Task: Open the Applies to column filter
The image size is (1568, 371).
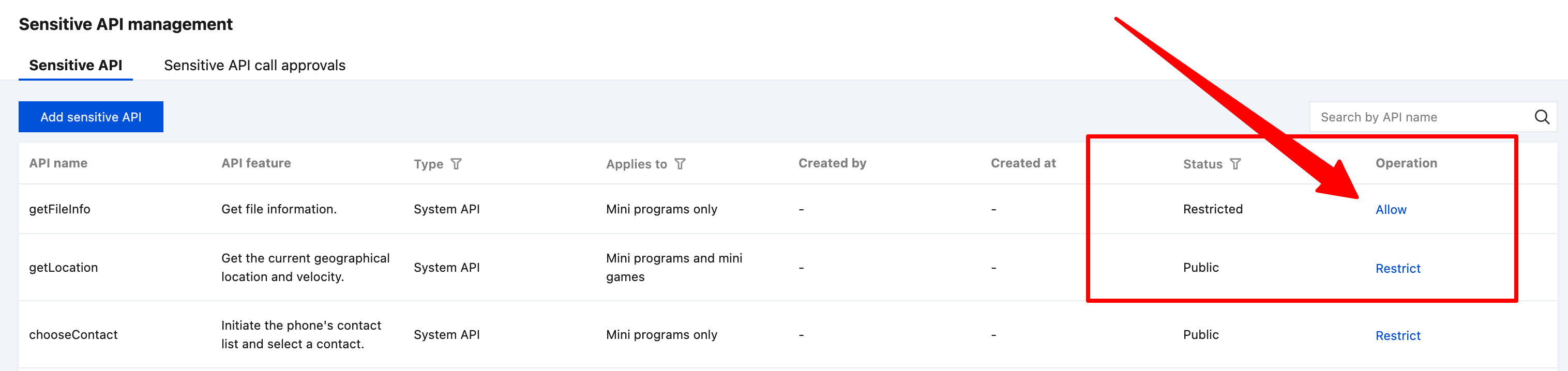Action: tap(680, 164)
